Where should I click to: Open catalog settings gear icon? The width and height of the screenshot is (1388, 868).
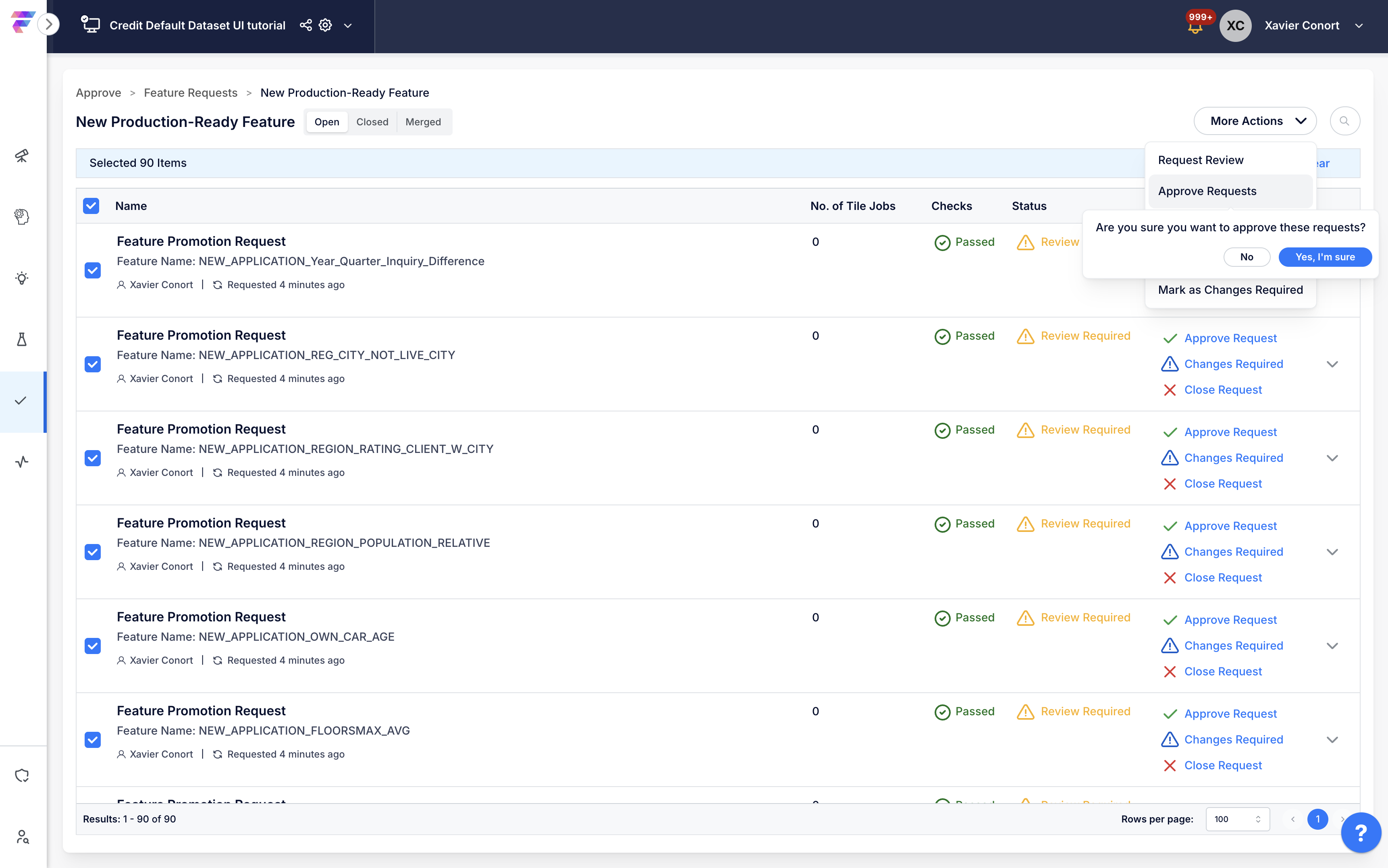326,25
